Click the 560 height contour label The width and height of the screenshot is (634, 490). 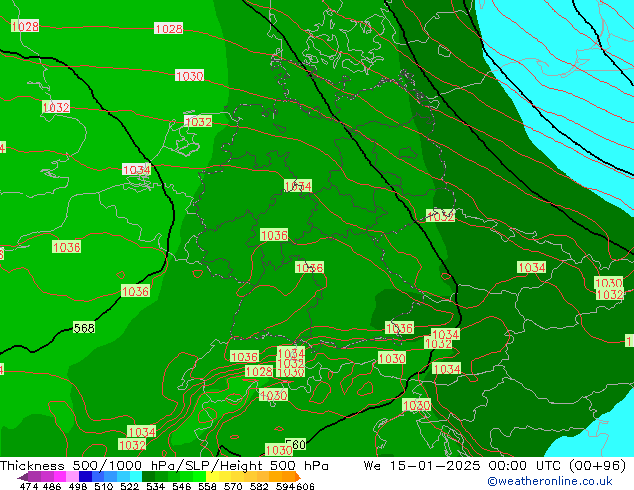(x=296, y=444)
